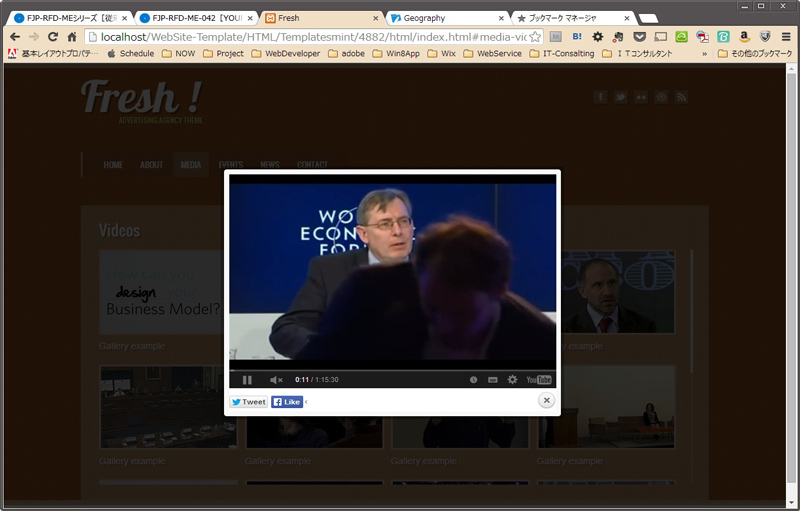Image resolution: width=800 pixels, height=511 pixels.
Task: Open the Adobe layout properties bookmark
Action: click(x=53, y=54)
